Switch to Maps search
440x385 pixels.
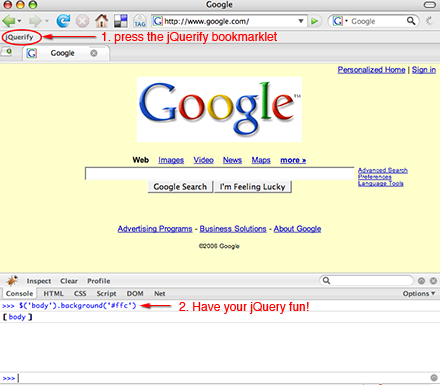[x=261, y=160]
